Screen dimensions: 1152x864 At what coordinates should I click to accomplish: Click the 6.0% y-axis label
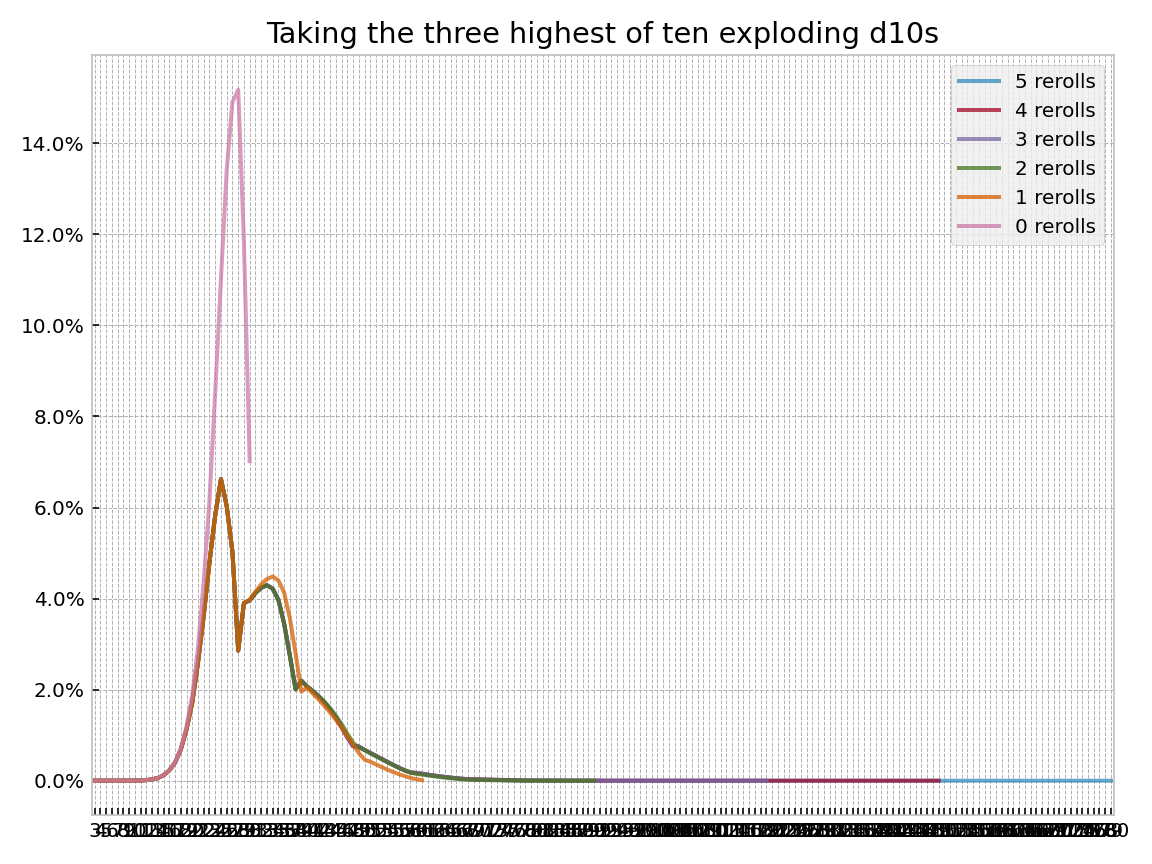57,508
